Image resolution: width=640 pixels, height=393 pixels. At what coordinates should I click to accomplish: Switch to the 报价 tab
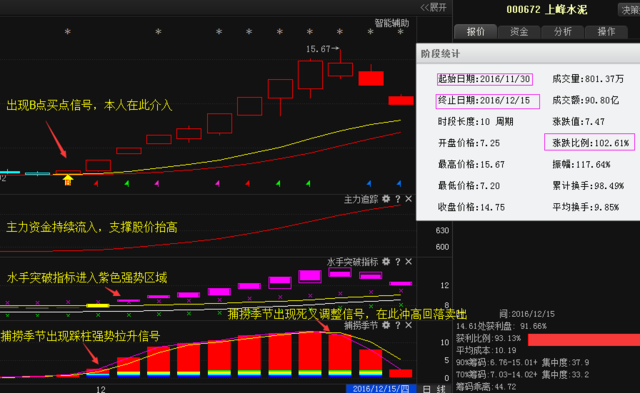(476, 31)
